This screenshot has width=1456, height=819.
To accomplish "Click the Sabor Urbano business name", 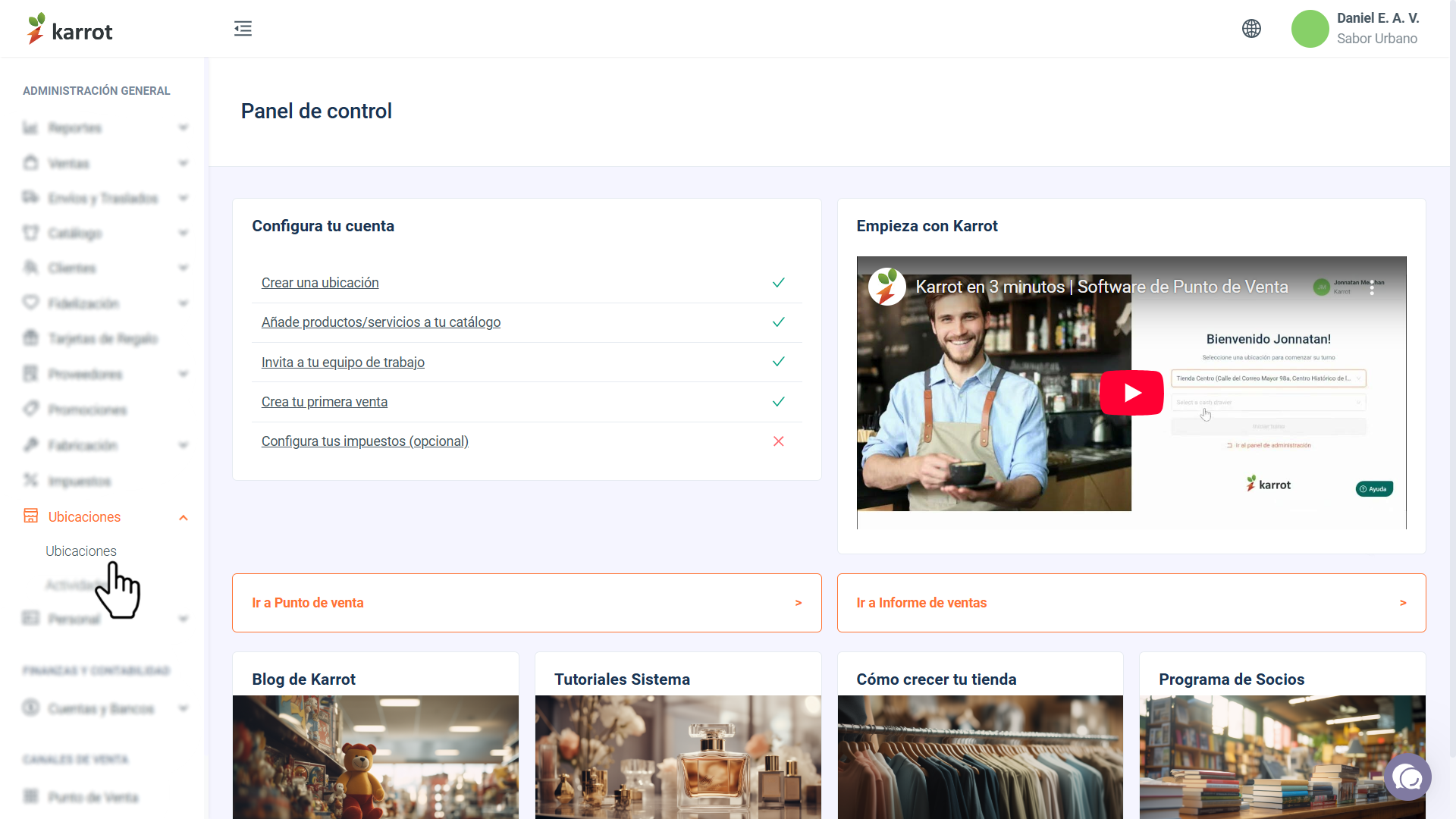I will pos(1377,39).
